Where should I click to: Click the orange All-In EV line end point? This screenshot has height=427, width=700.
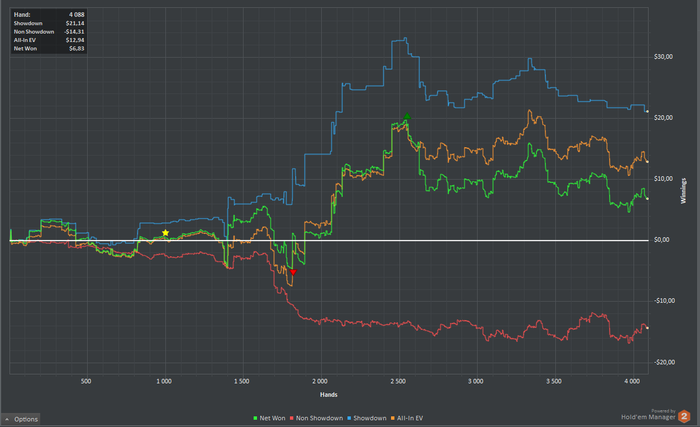tap(647, 162)
